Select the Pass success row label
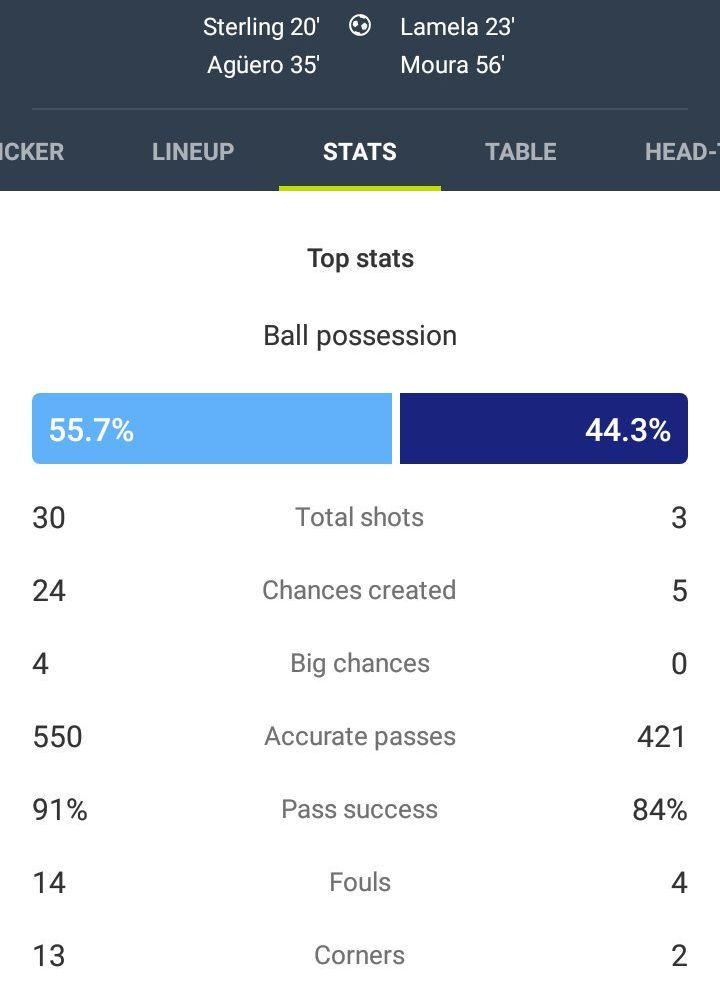 360,809
